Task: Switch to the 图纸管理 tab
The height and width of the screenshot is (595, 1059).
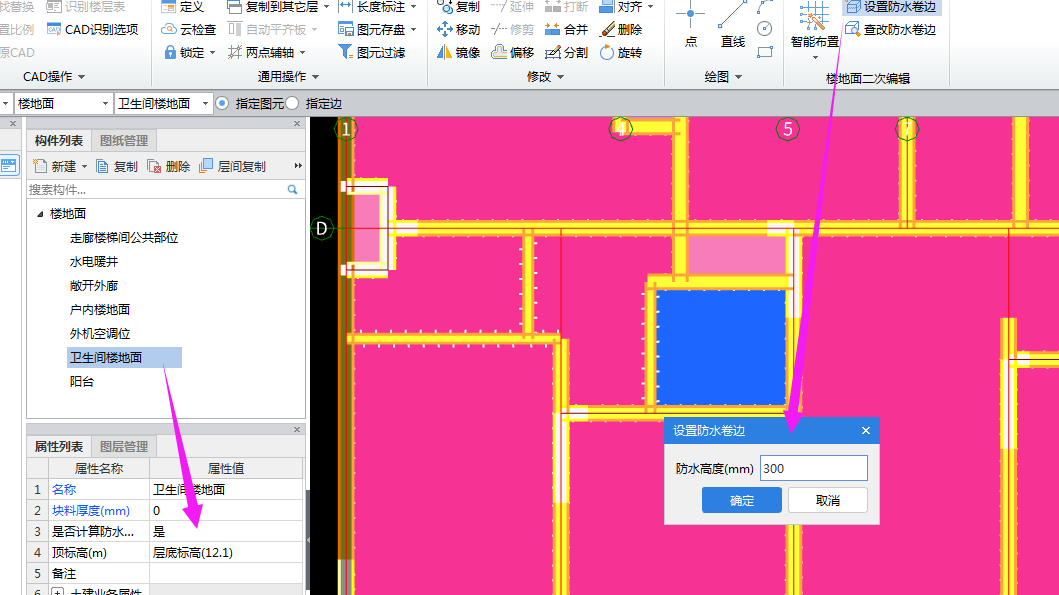Action: [124, 140]
